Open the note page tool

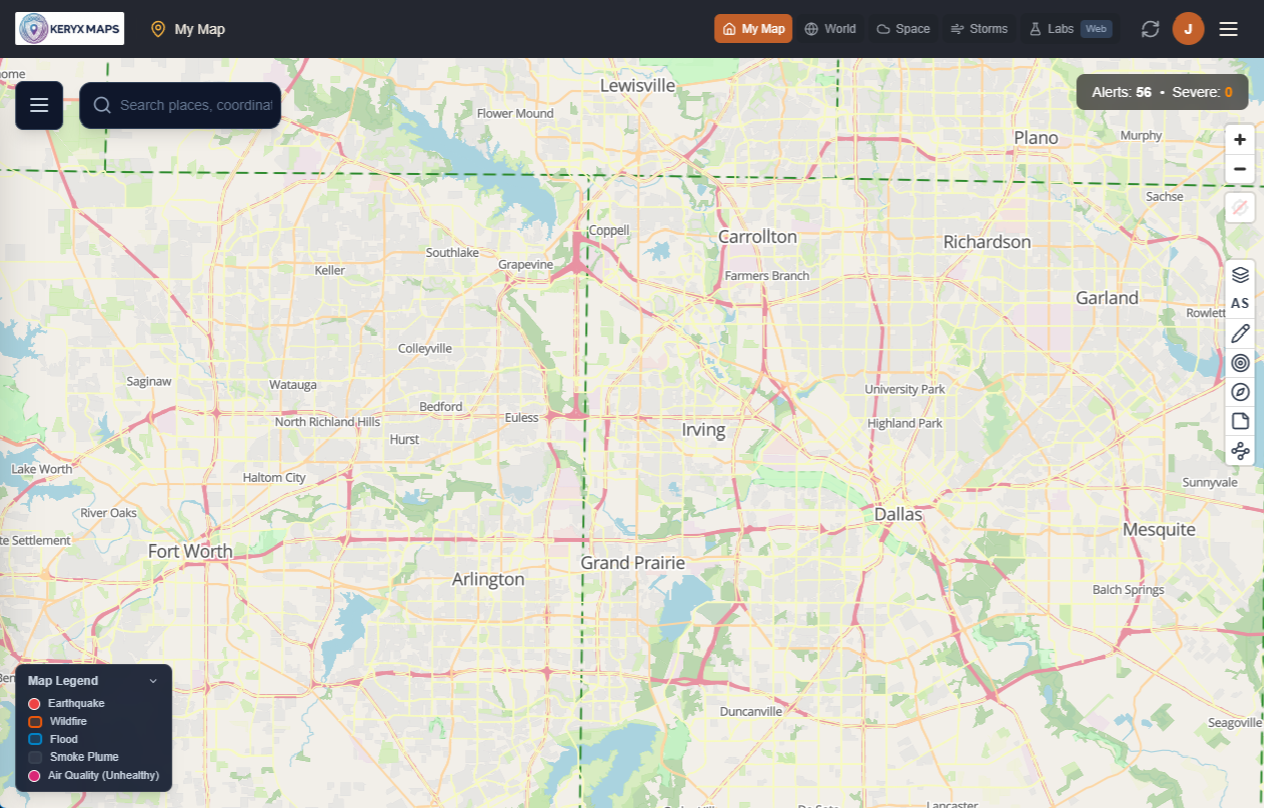1240,421
